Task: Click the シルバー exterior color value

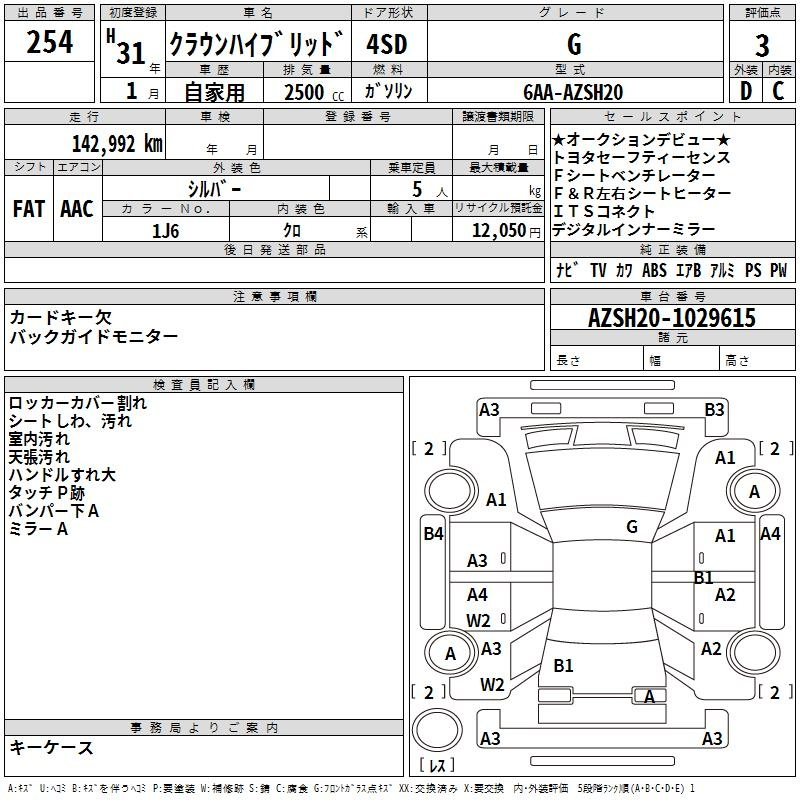Action: click(214, 189)
